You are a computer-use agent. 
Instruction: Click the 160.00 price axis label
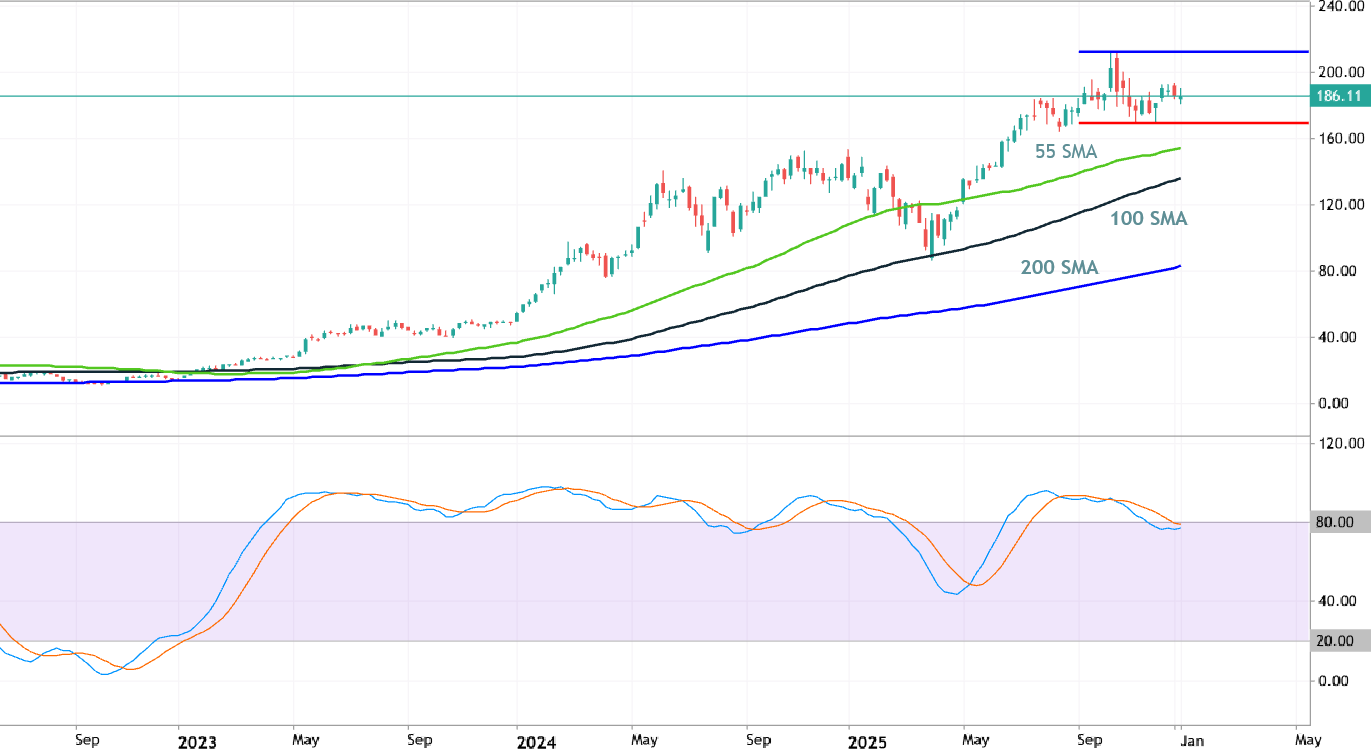pos(1340,137)
